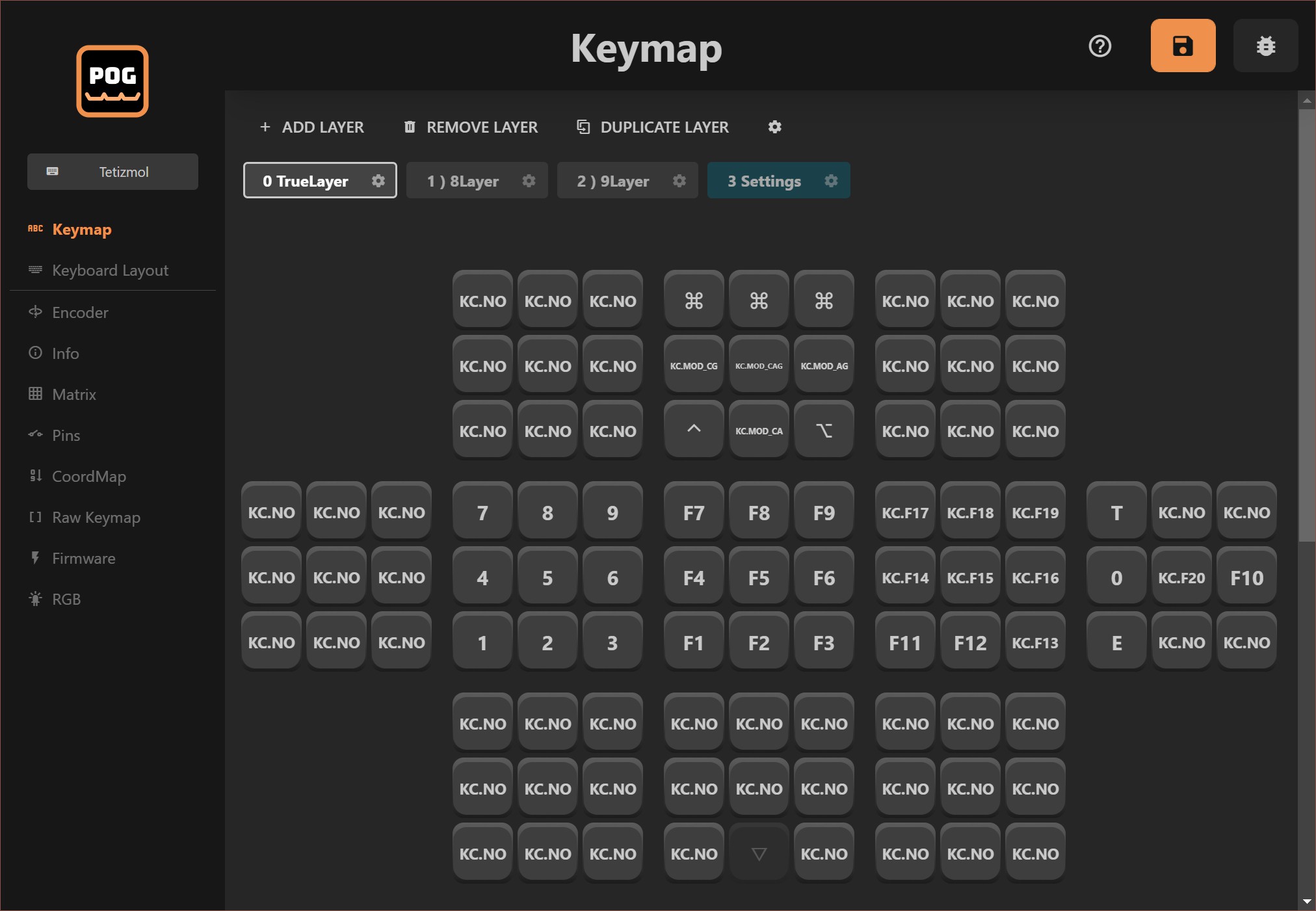Select the transparent triangle key

(759, 853)
